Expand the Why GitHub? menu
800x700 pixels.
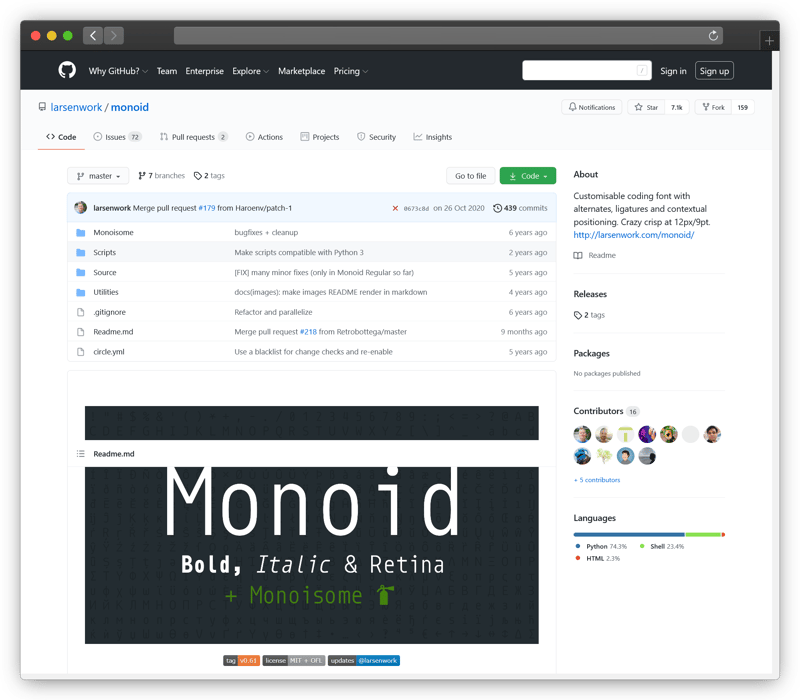[118, 71]
